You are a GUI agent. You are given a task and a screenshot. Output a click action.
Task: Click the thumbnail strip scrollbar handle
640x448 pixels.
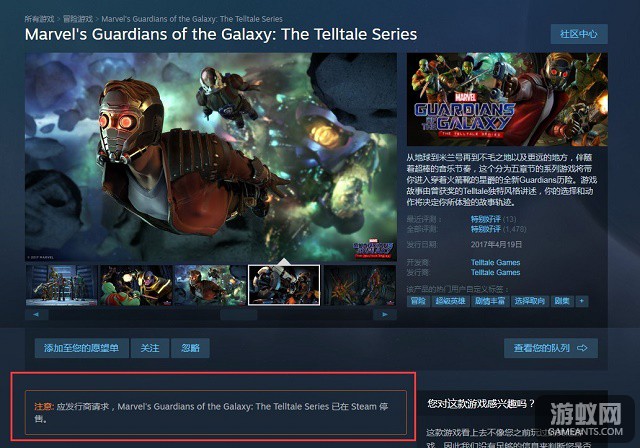pyautogui.click(x=239, y=315)
